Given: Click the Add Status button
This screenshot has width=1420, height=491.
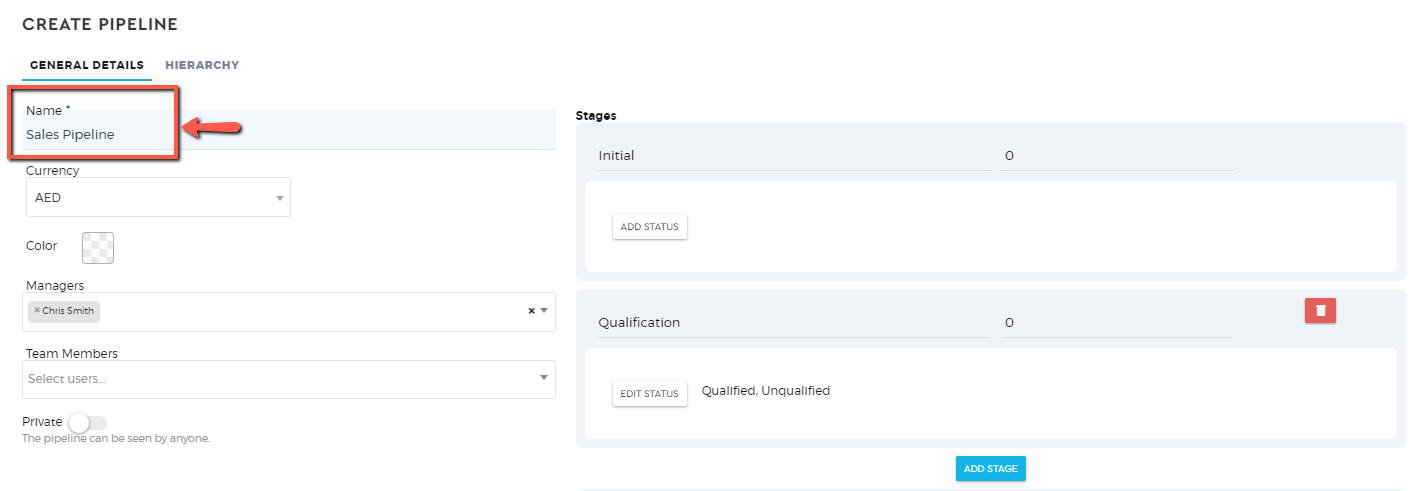Looking at the screenshot, I should coord(649,227).
